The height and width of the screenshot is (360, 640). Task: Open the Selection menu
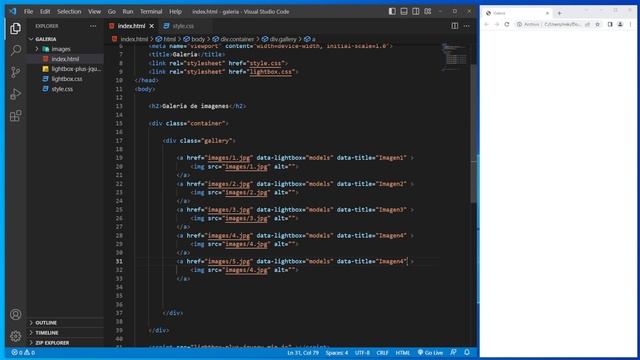tap(69, 11)
